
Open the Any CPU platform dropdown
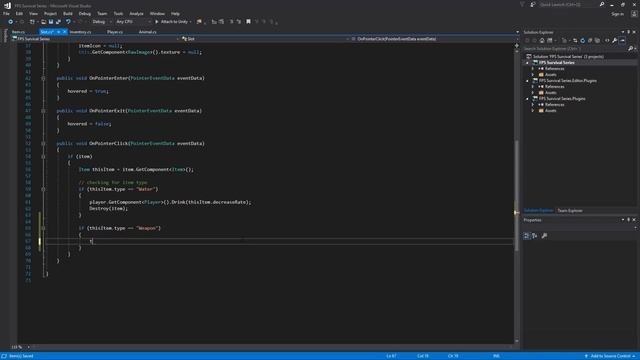133,22
